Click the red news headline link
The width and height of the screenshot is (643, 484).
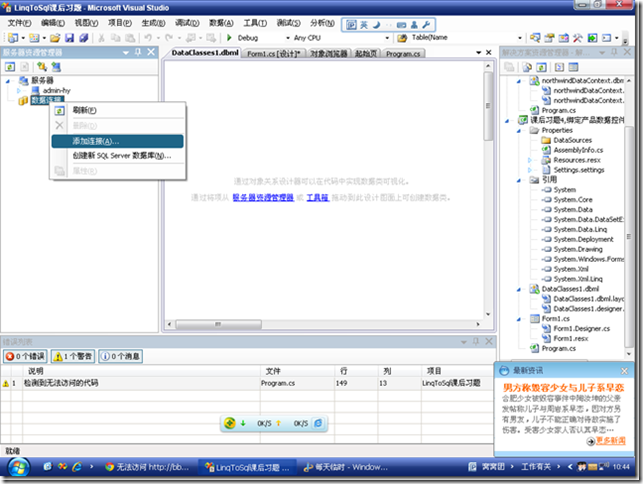(x=563, y=388)
